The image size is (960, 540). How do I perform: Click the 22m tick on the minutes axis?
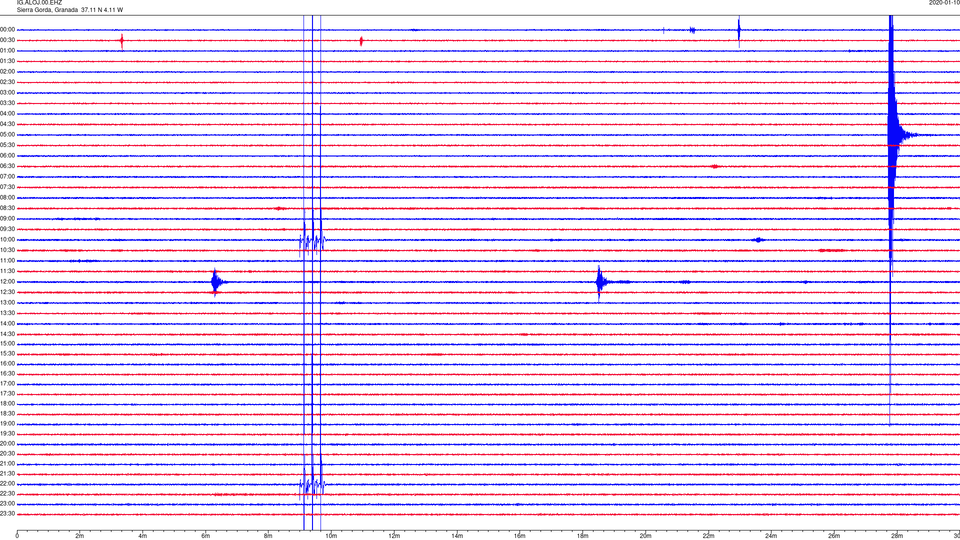coord(708,536)
